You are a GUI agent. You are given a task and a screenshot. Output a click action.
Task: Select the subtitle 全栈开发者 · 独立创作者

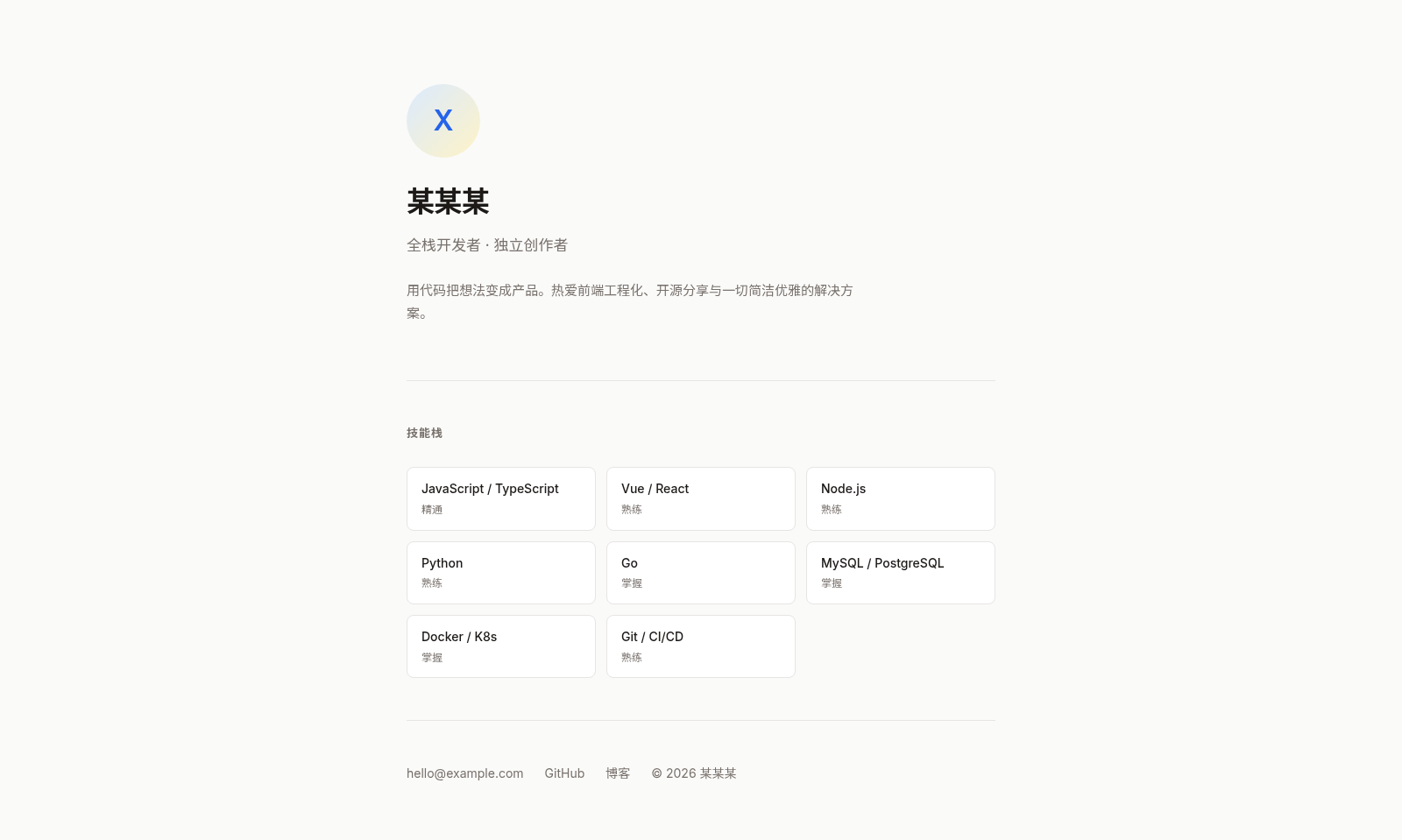[x=487, y=245]
